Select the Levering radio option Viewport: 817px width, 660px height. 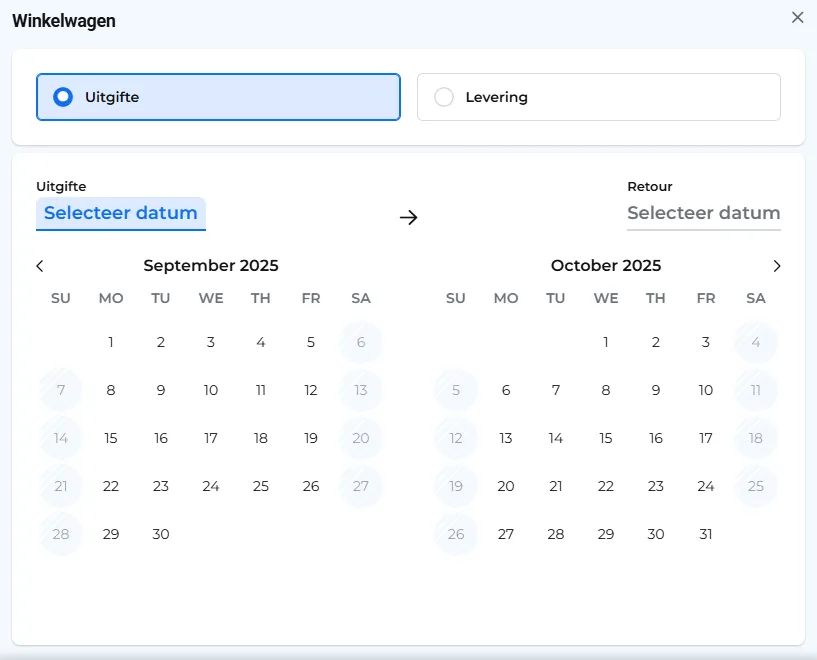click(445, 97)
